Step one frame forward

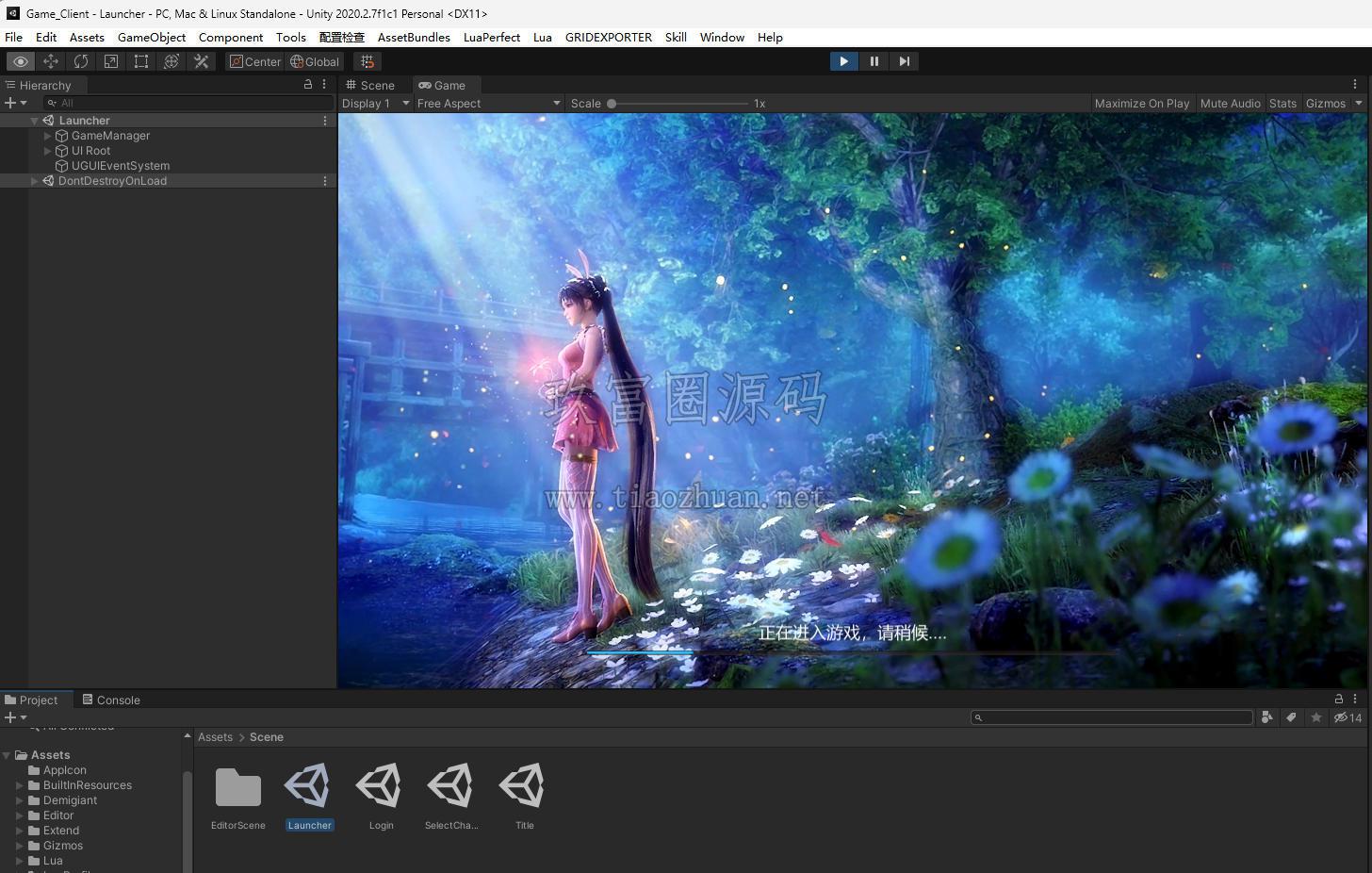[x=904, y=61]
